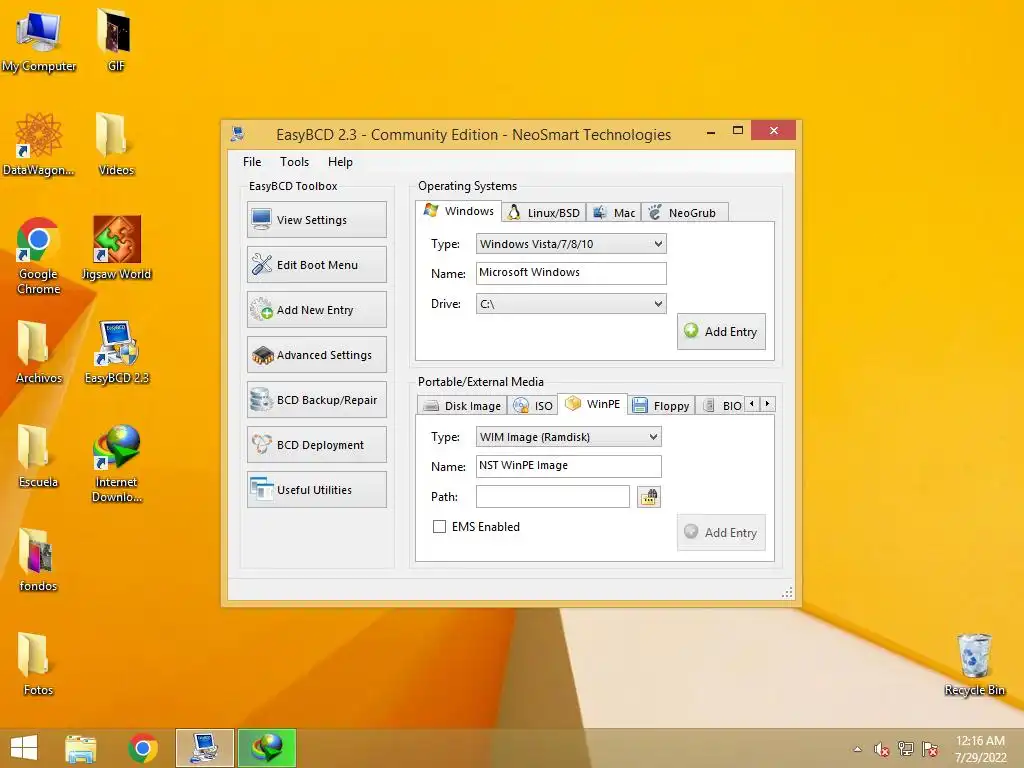The width and height of the screenshot is (1024, 768).
Task: Switch to the Mac tab
Action: point(614,213)
